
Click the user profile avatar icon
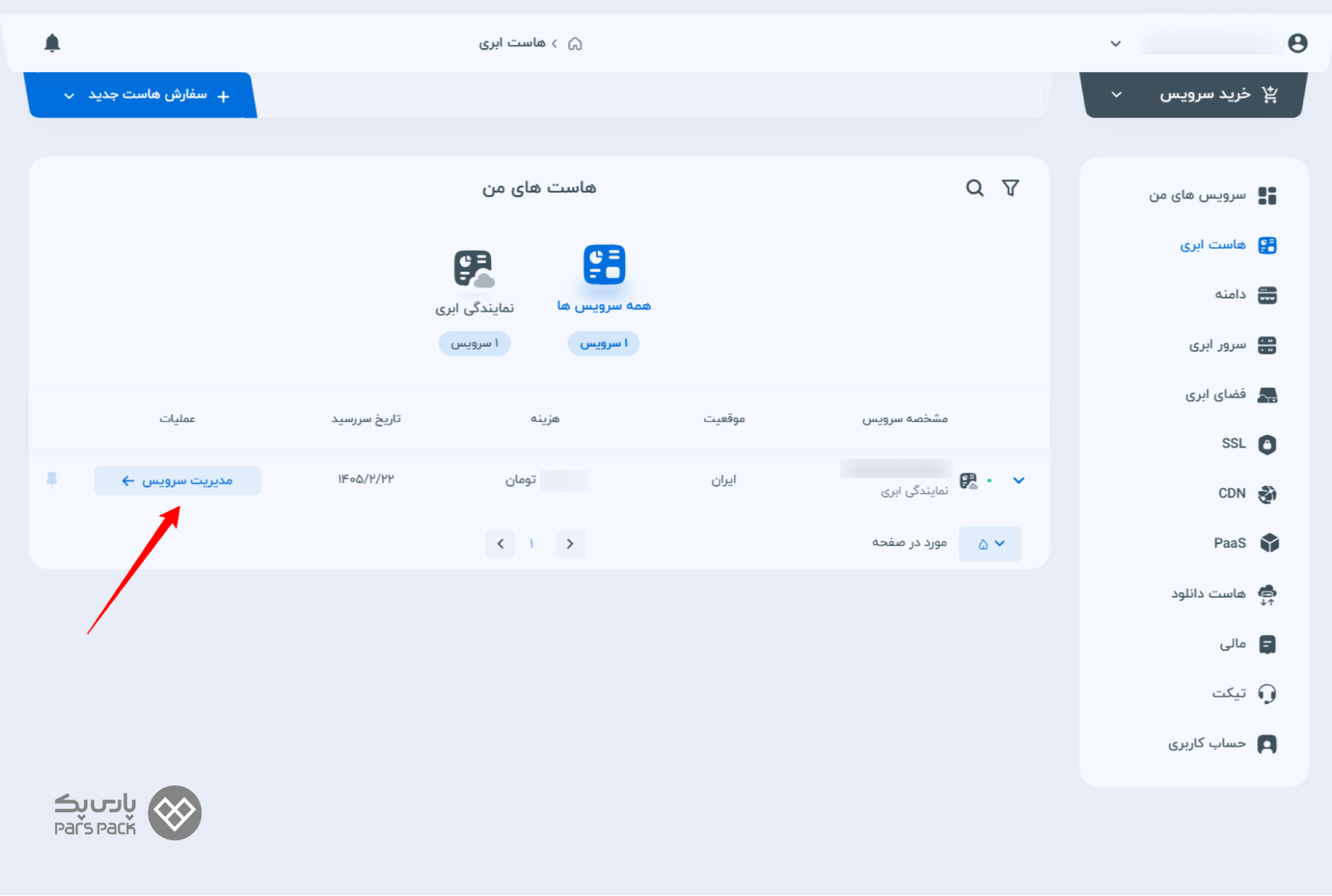click(1297, 43)
